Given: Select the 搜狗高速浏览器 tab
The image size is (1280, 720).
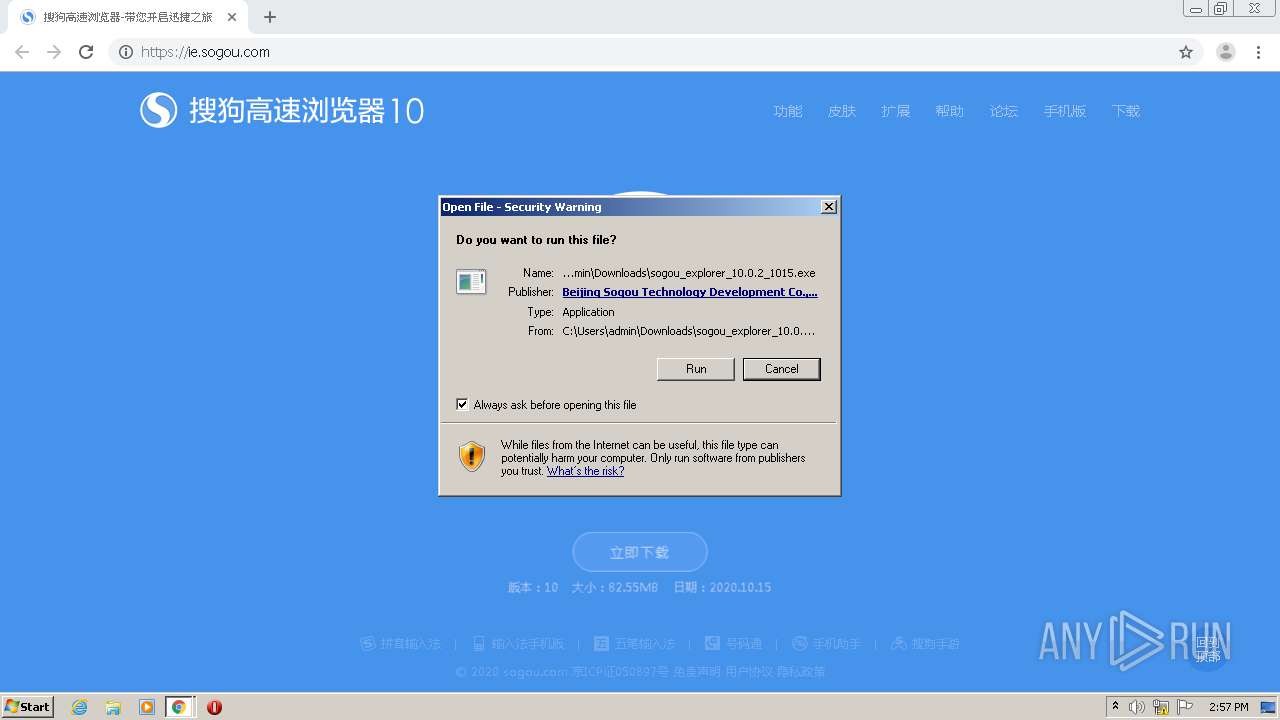Looking at the screenshot, I should [x=128, y=17].
